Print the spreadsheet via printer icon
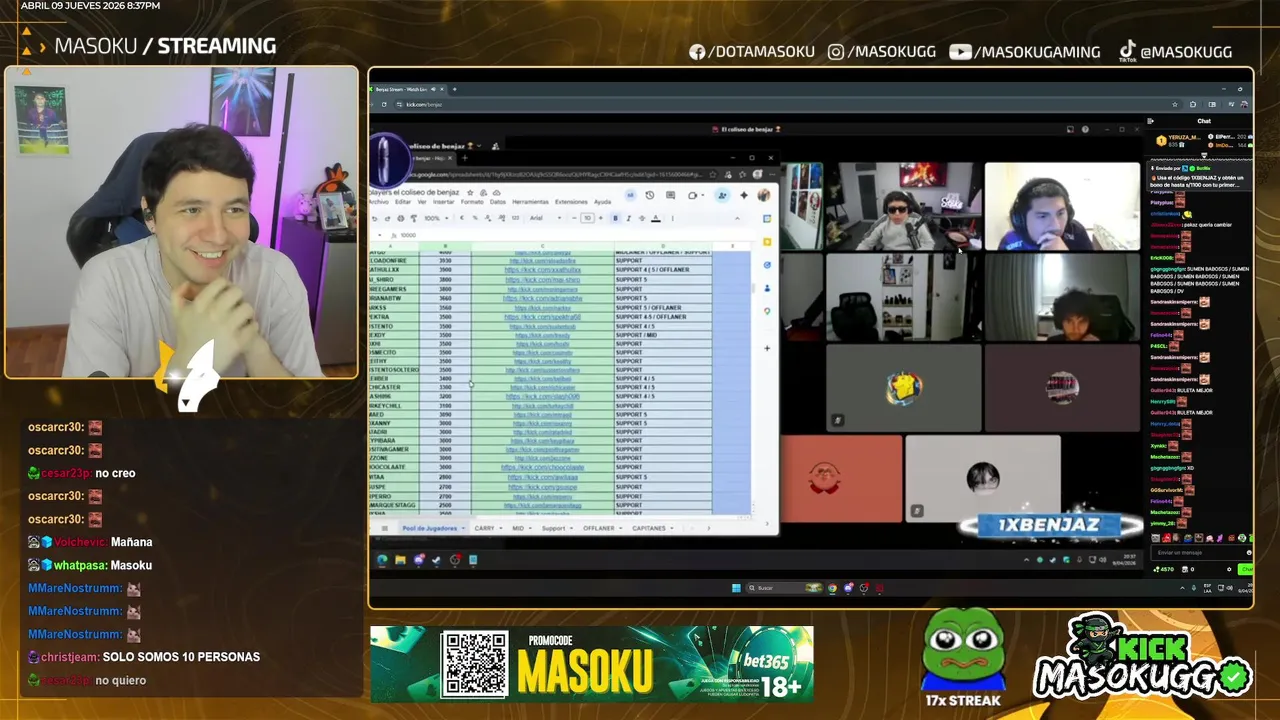The height and width of the screenshot is (720, 1280). (400, 218)
